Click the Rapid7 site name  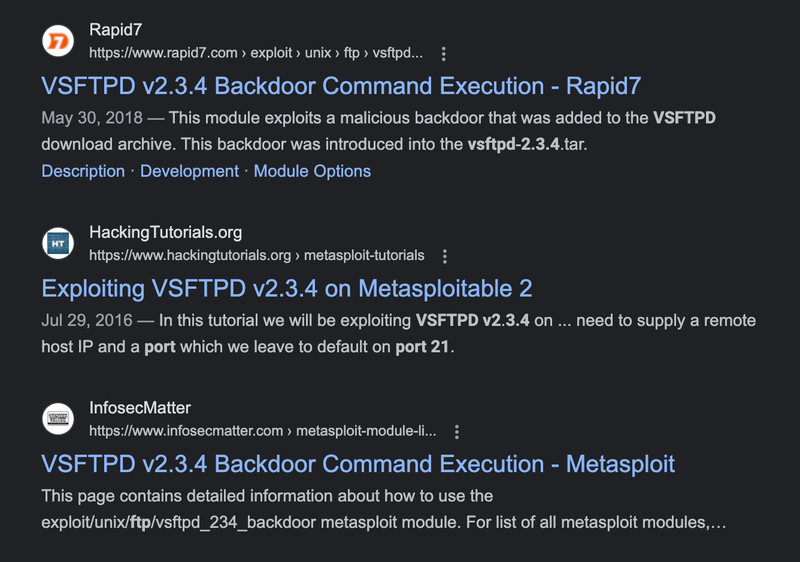tap(116, 31)
